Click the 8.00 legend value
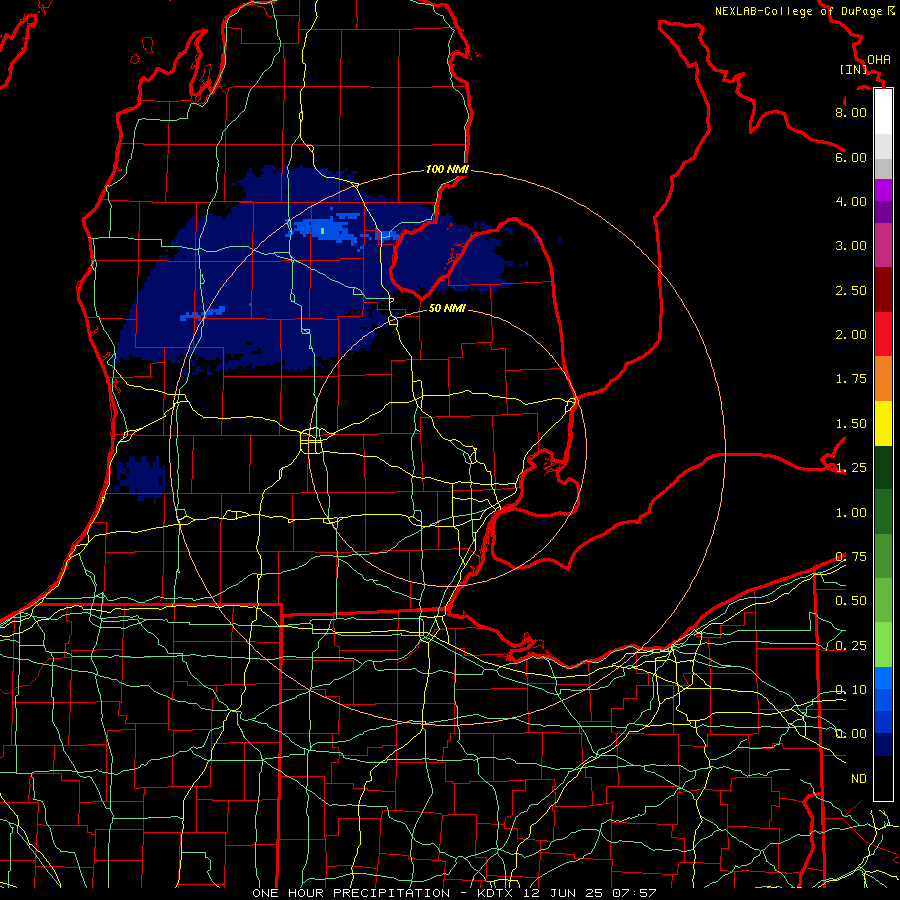The height and width of the screenshot is (900, 900). click(851, 112)
